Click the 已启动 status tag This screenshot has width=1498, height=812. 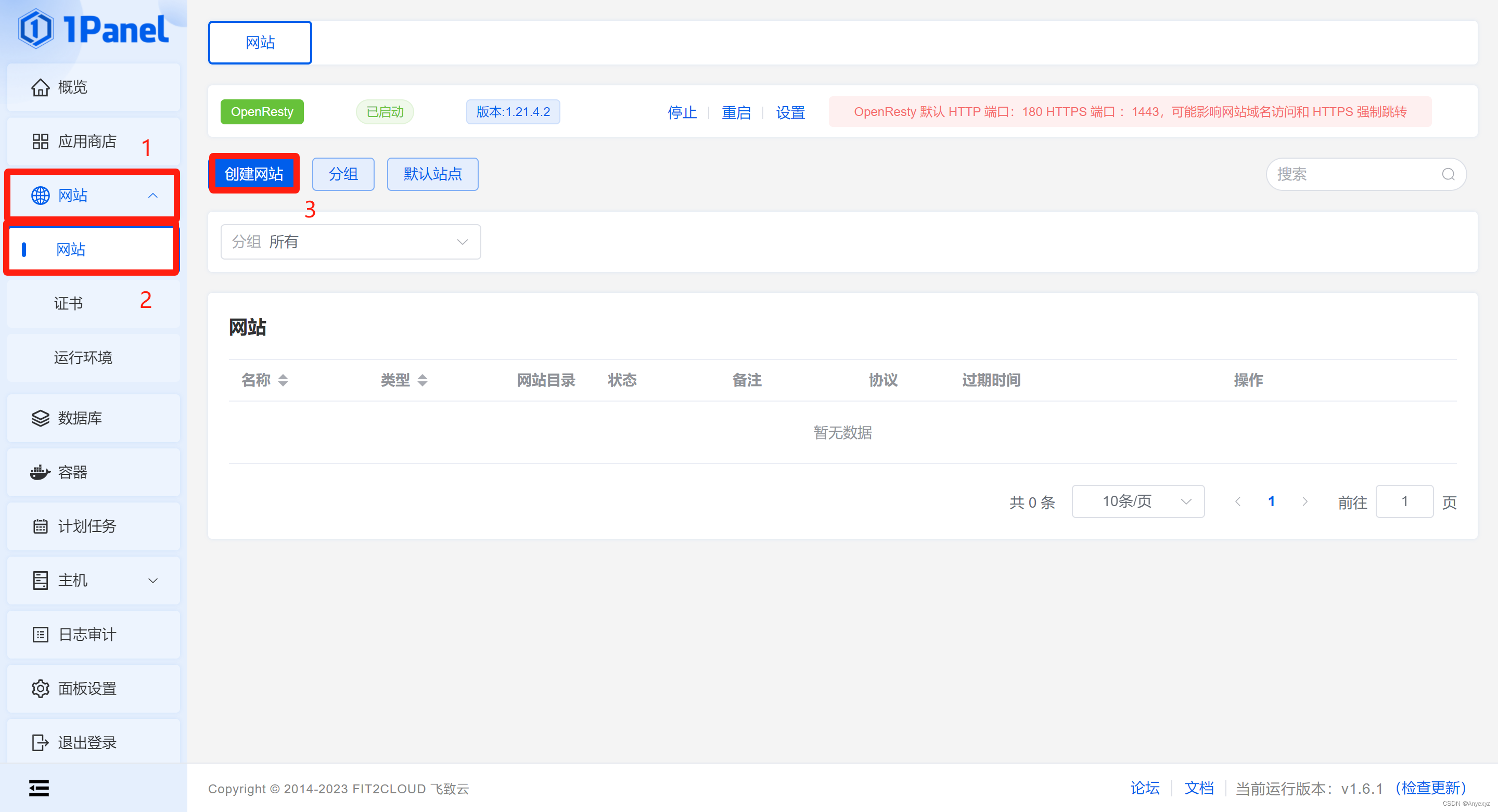(385, 112)
